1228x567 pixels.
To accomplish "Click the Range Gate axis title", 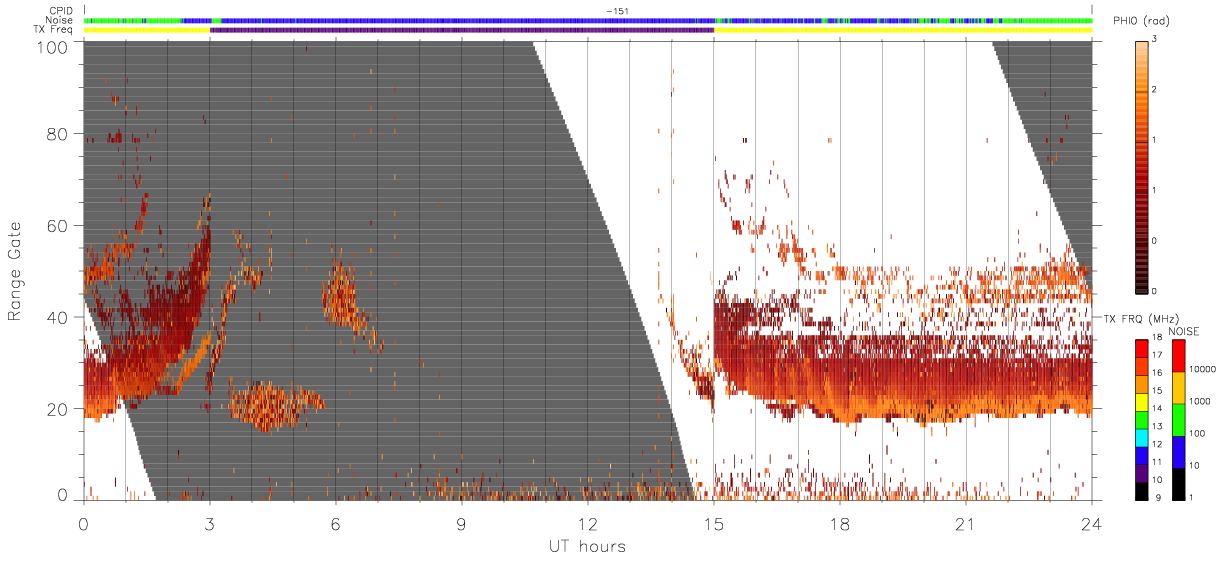I will coord(17,270).
